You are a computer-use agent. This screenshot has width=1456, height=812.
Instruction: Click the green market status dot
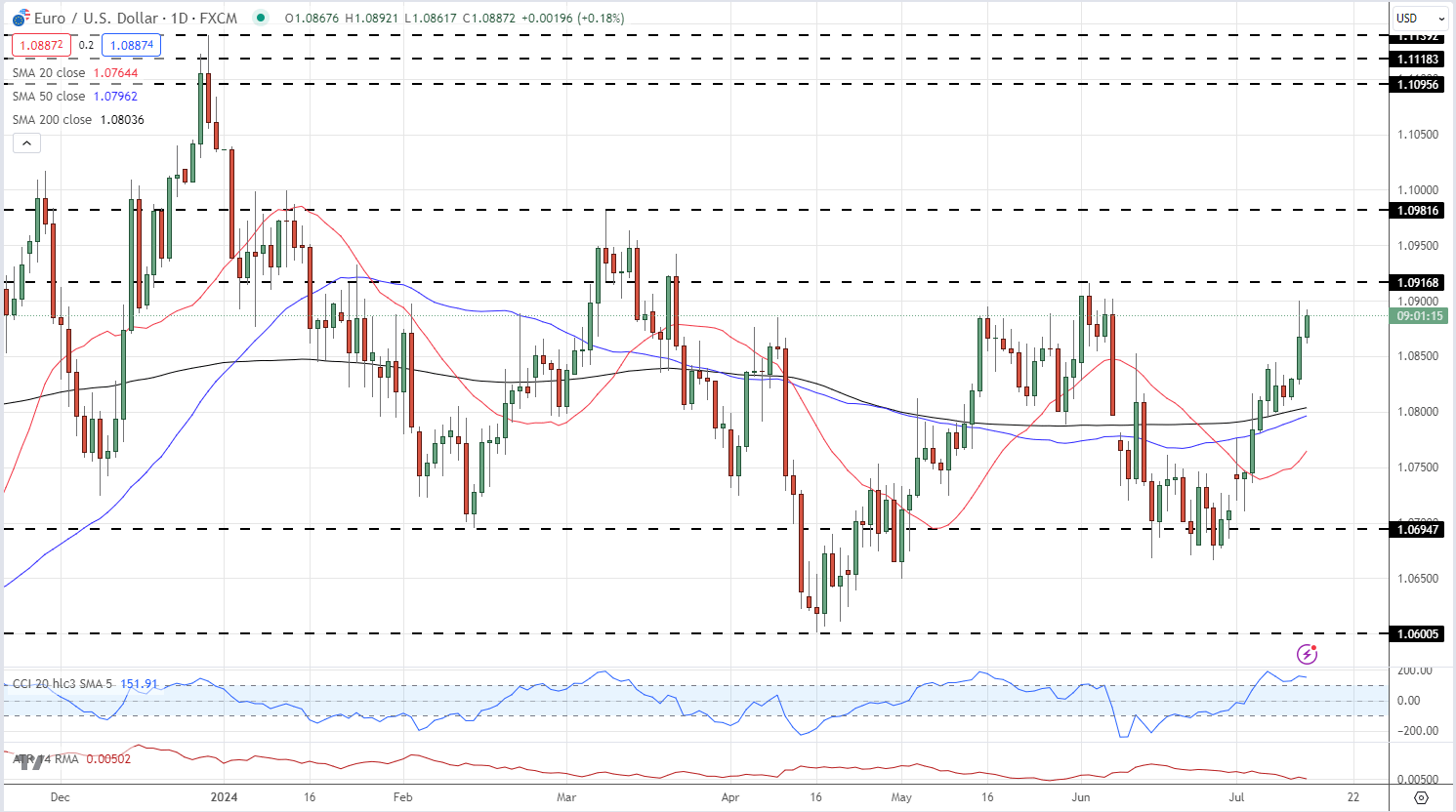pyautogui.click(x=260, y=18)
